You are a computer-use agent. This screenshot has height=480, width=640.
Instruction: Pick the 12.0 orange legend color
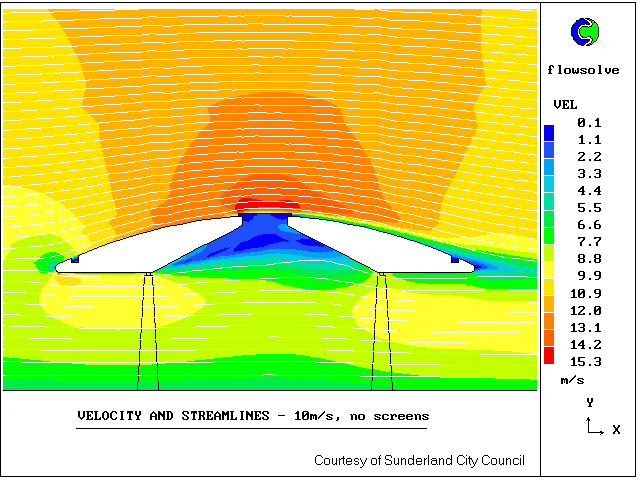pyautogui.click(x=550, y=310)
